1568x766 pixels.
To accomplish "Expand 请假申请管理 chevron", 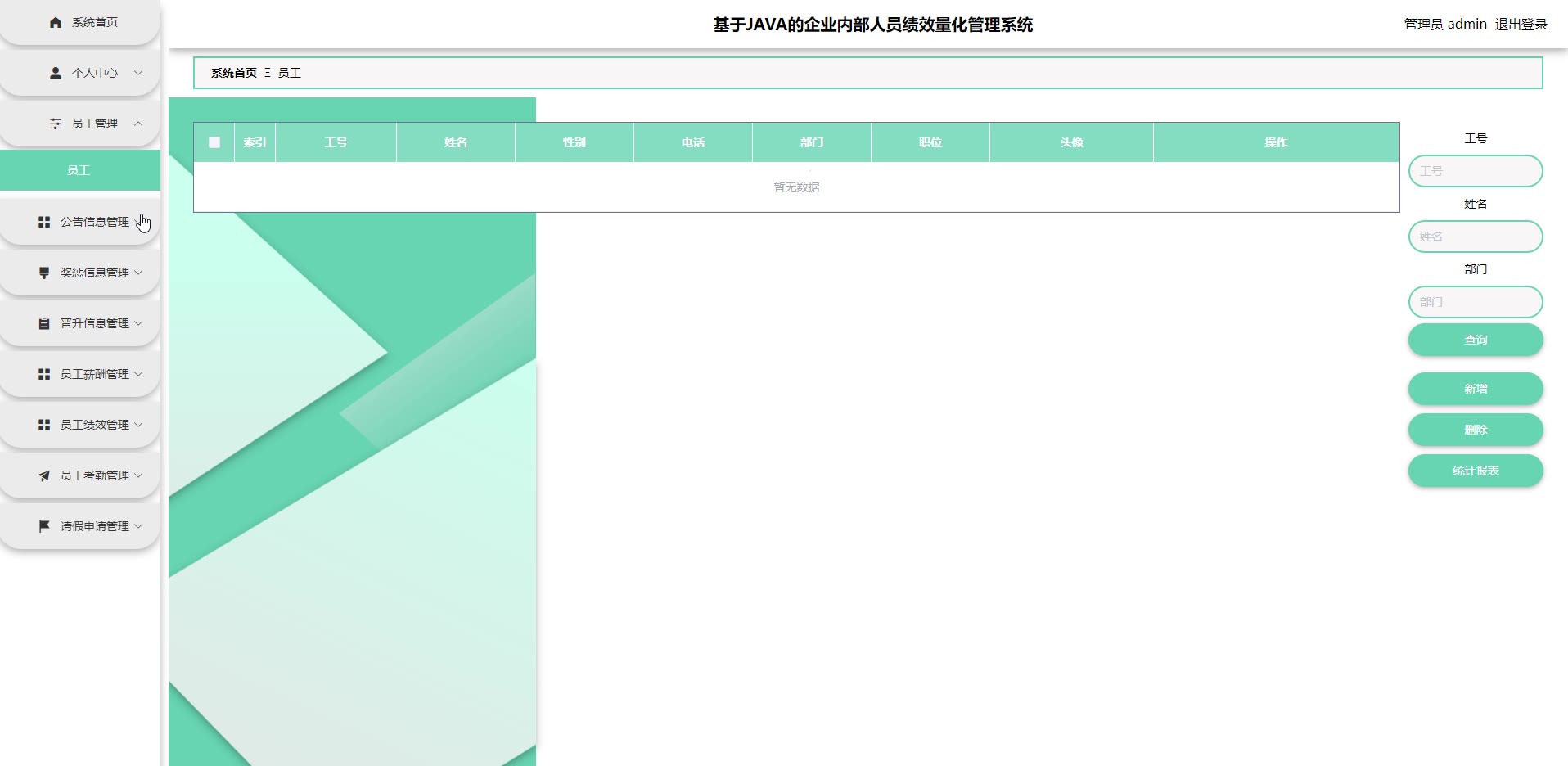I will coord(138,526).
